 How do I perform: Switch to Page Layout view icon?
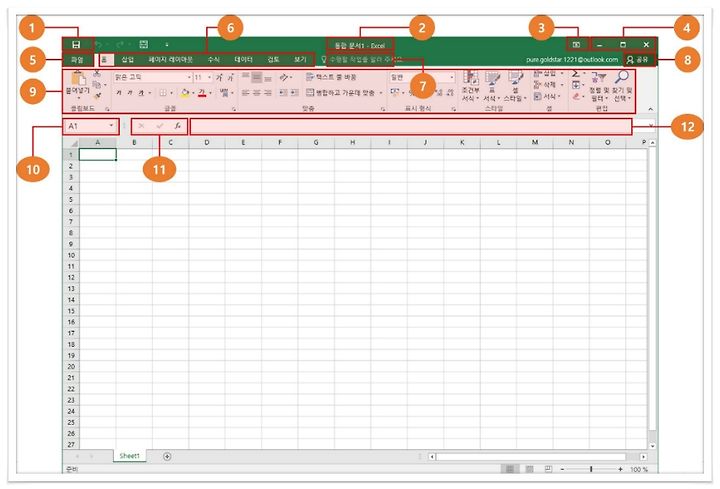(x=529, y=469)
